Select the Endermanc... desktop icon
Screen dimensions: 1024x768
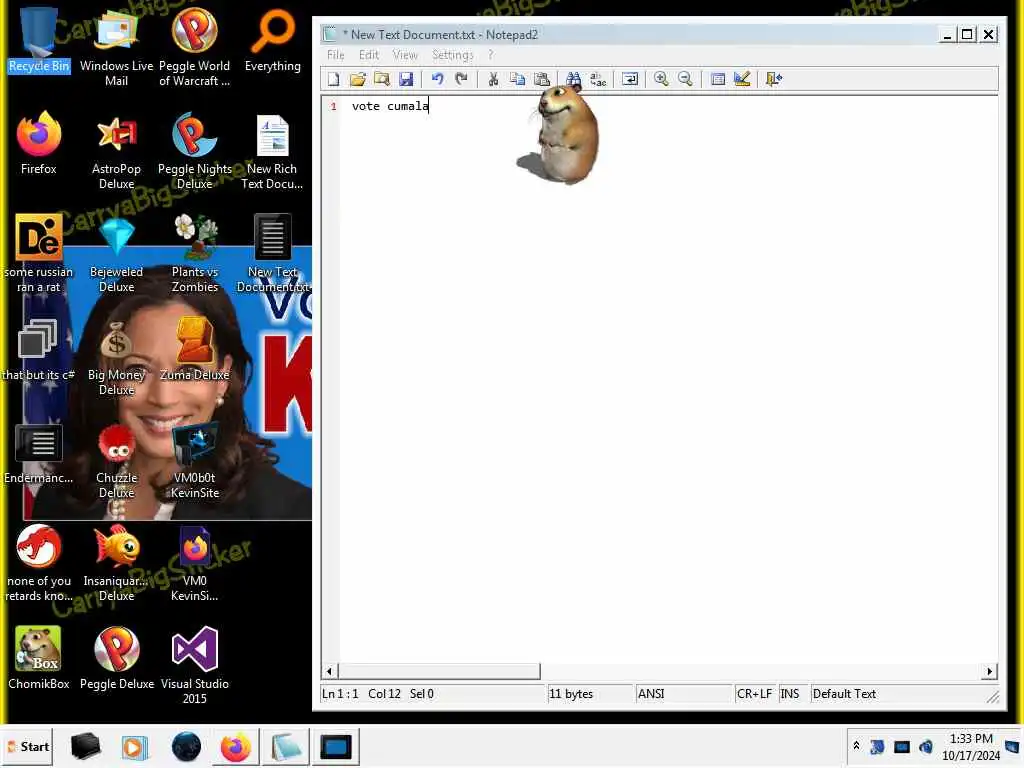(39, 453)
